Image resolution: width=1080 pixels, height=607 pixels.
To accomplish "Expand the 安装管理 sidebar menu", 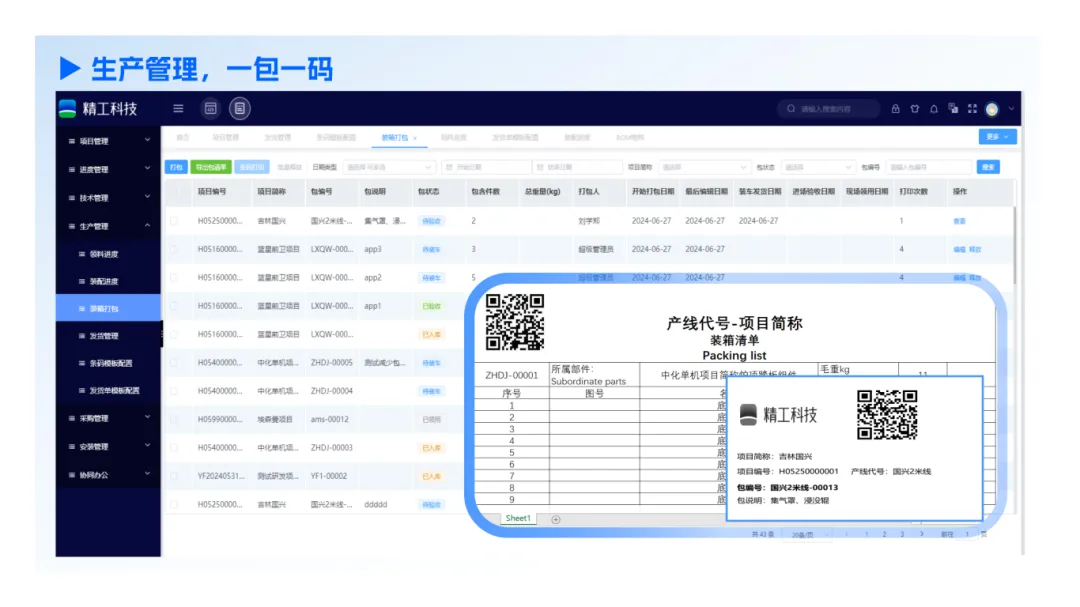I will click(109, 446).
